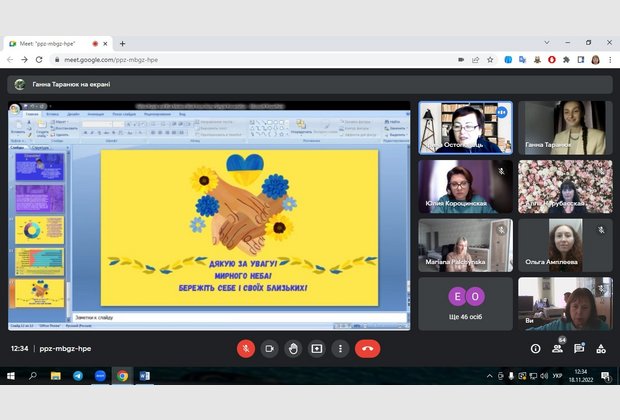The width and height of the screenshot is (620, 420).
Task: Open the 'Ще 46 осіб' participants tile
Action: pos(465,303)
